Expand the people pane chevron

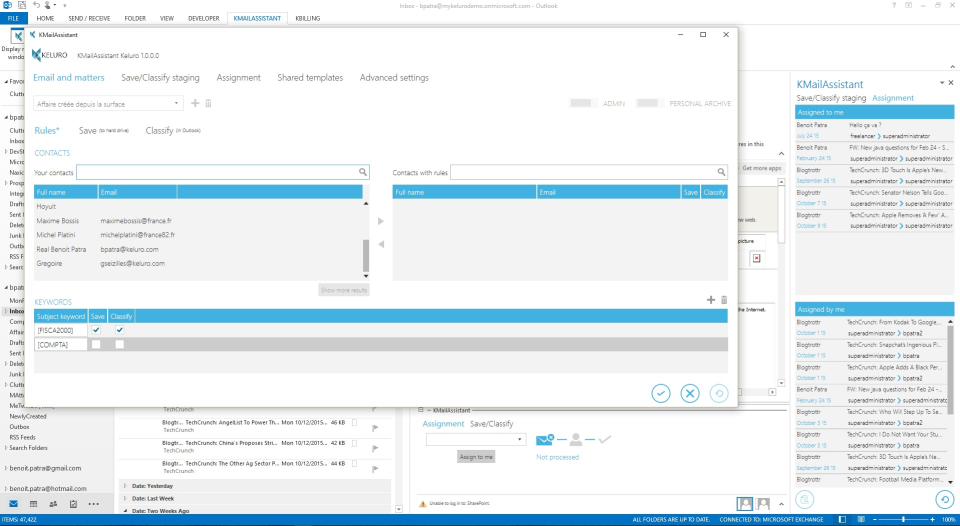point(781,504)
